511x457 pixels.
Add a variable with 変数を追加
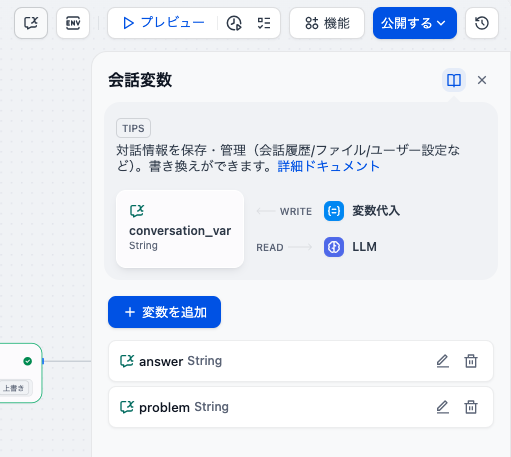coord(164,312)
